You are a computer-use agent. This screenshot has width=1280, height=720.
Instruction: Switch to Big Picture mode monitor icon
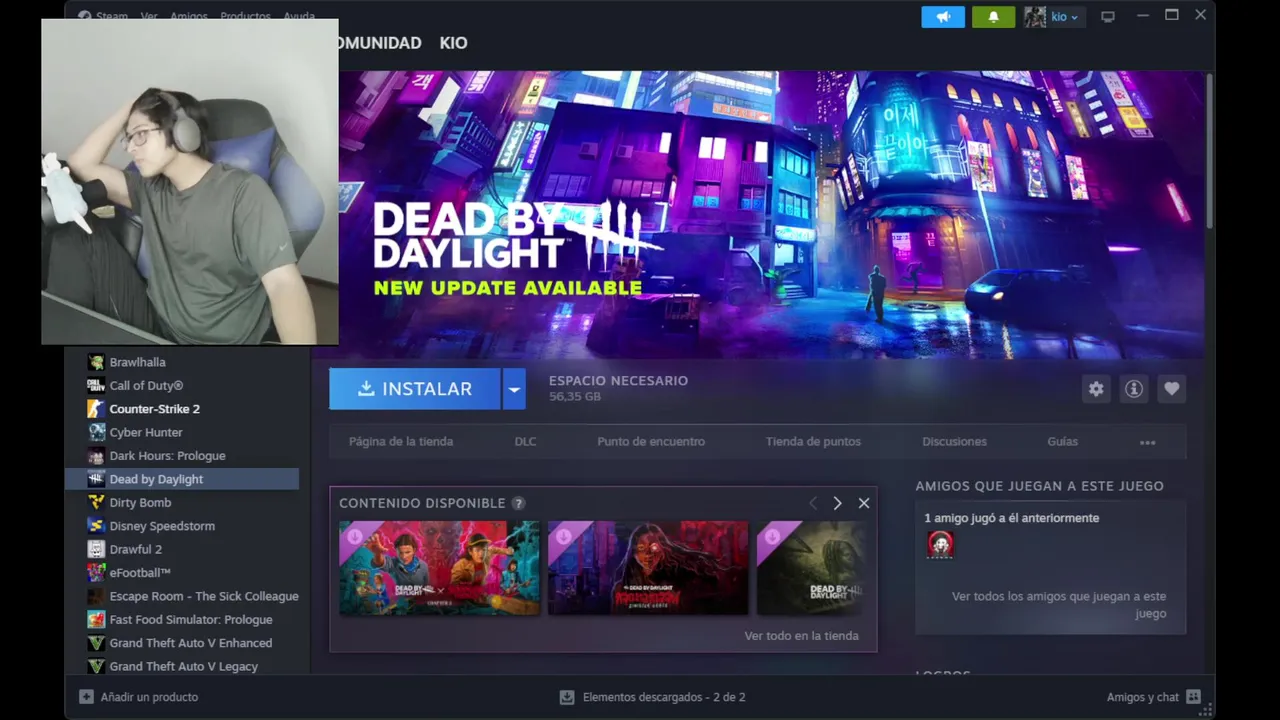click(x=1108, y=17)
